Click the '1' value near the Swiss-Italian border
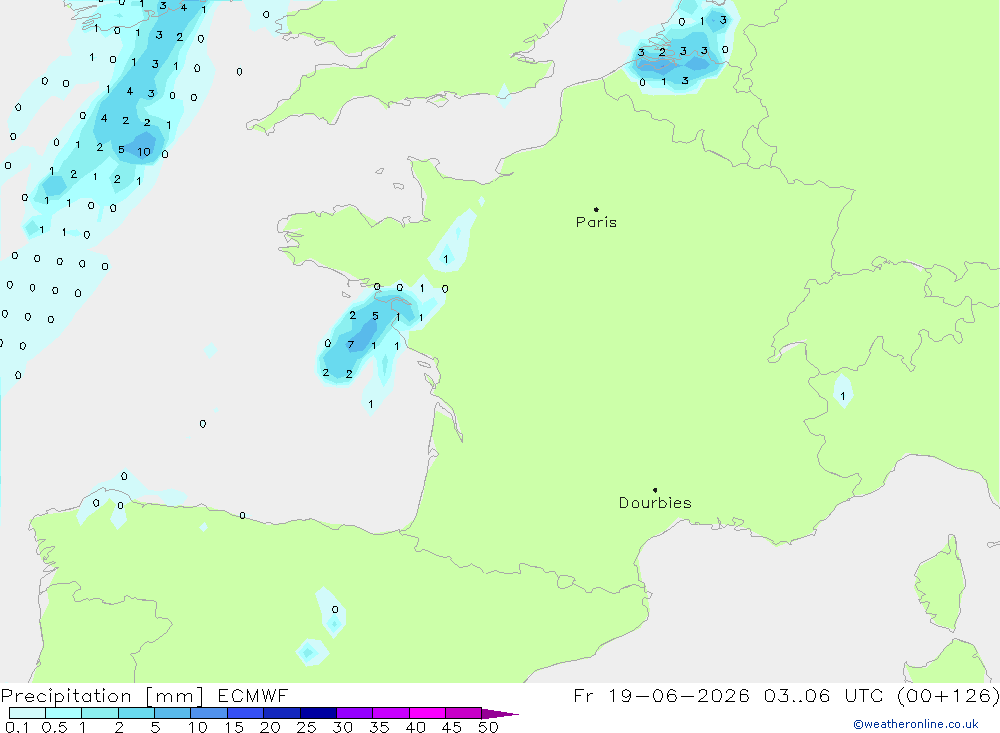This screenshot has height=733, width=1000. 842,396
